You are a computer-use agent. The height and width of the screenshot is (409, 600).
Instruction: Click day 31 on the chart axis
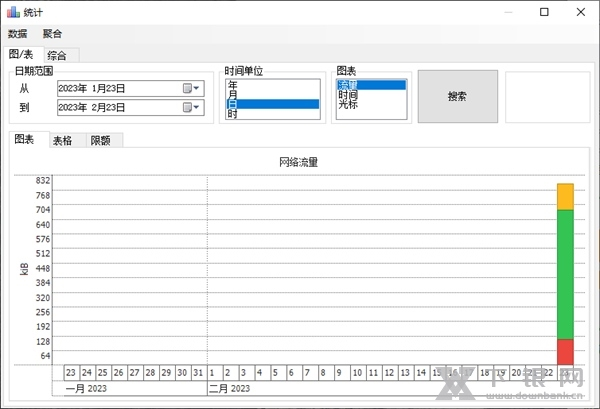tap(199, 373)
